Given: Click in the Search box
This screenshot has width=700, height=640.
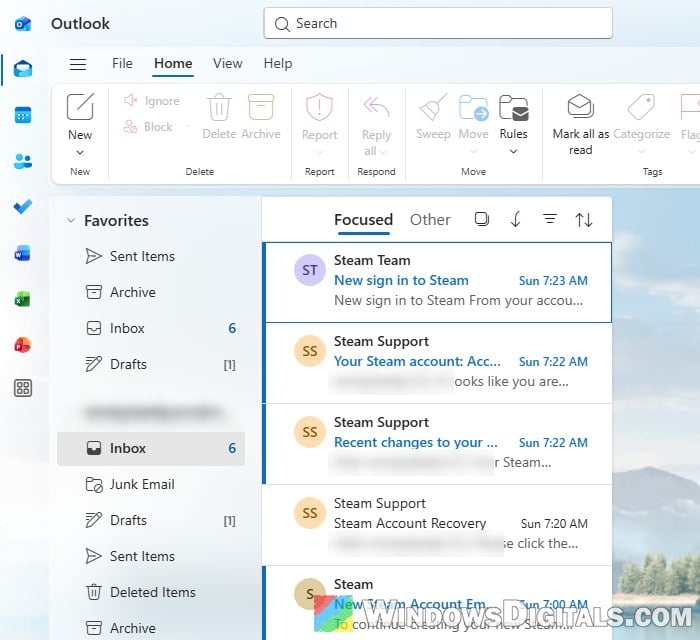Looking at the screenshot, I should [x=438, y=23].
